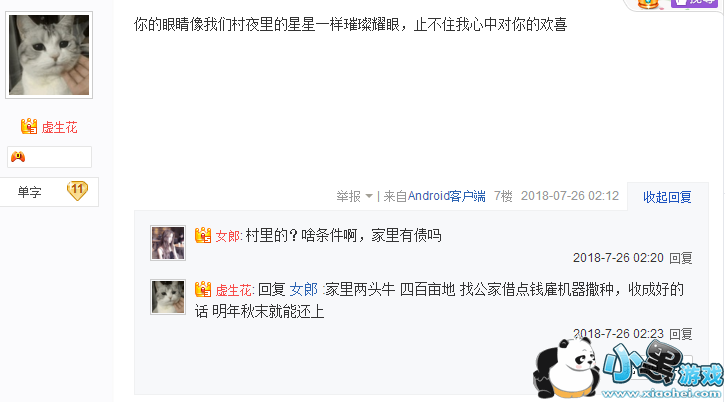Screen dimensions: 725x402
Task: Open the Android客户端 link
Action: pos(447,196)
